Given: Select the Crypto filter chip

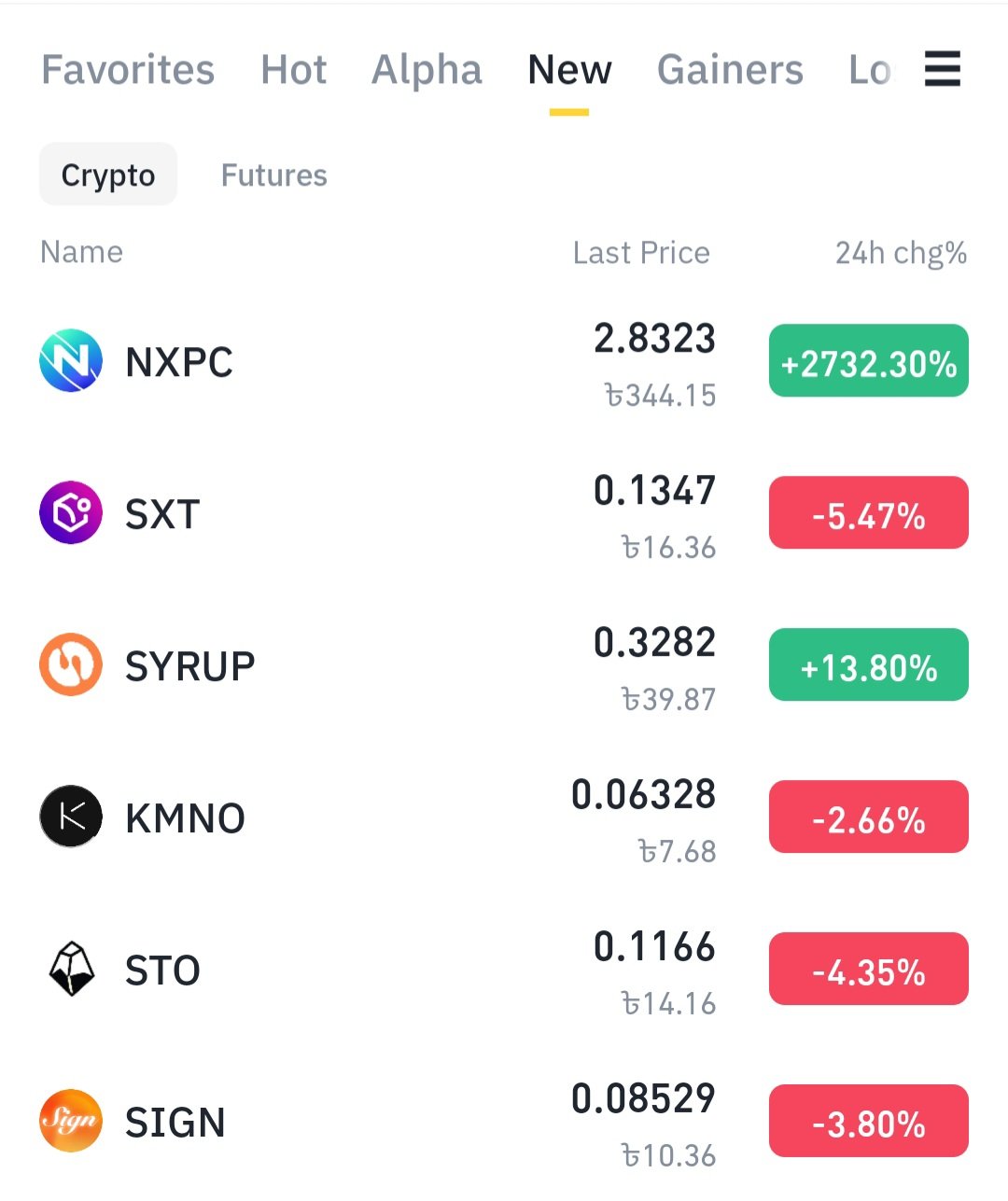Looking at the screenshot, I should (108, 175).
